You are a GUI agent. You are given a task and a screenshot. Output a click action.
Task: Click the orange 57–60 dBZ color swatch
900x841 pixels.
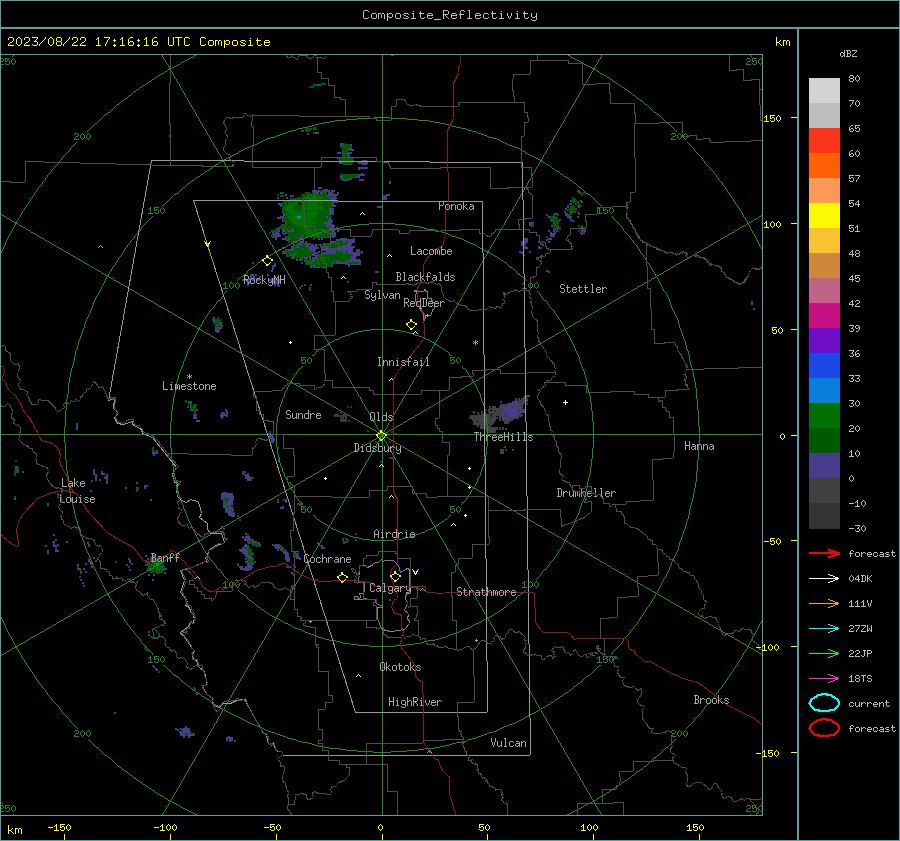[824, 165]
